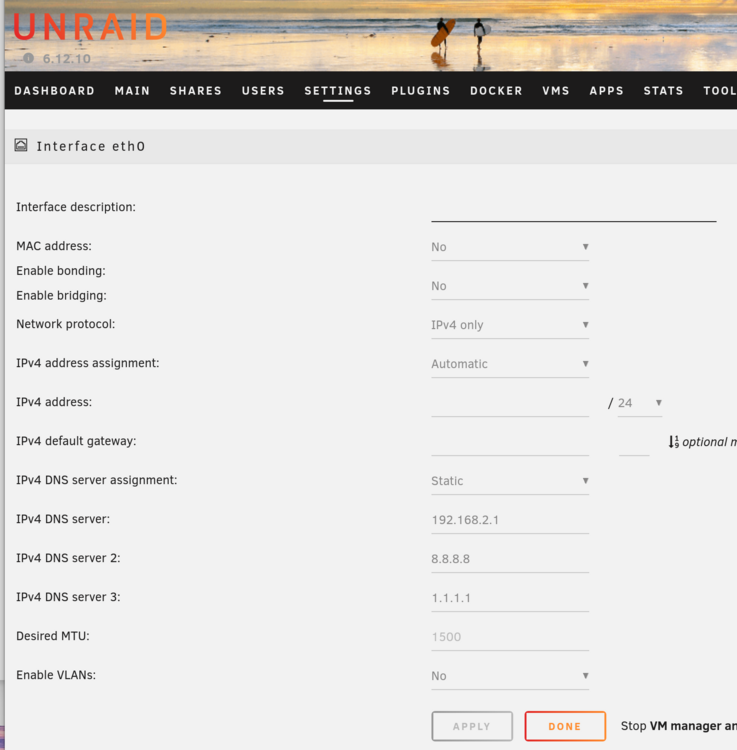The width and height of the screenshot is (737, 750).
Task: Click the 'IPv4 DNS server 2:' label
Action: 68,558
